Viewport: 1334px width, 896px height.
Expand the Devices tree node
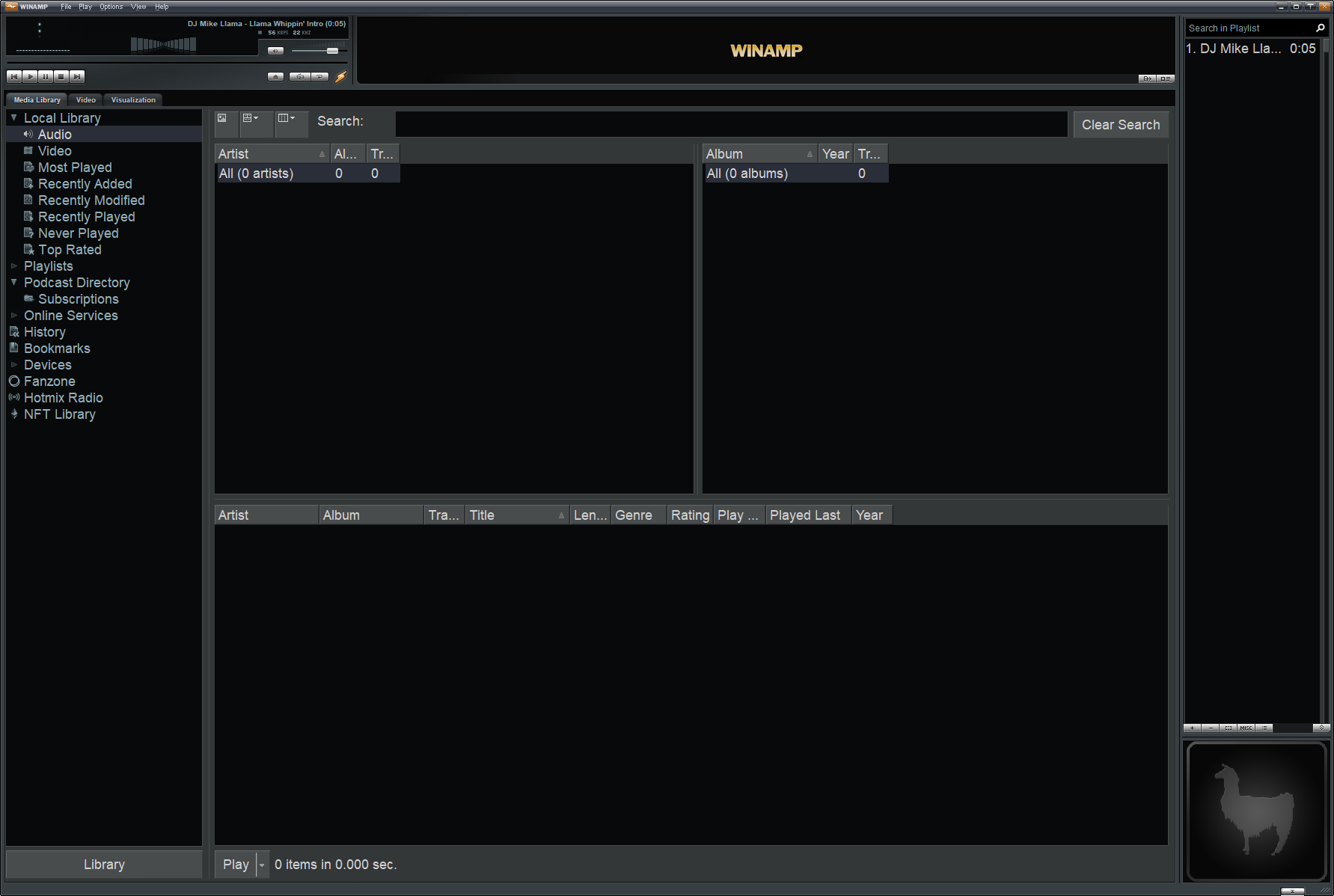coord(13,364)
